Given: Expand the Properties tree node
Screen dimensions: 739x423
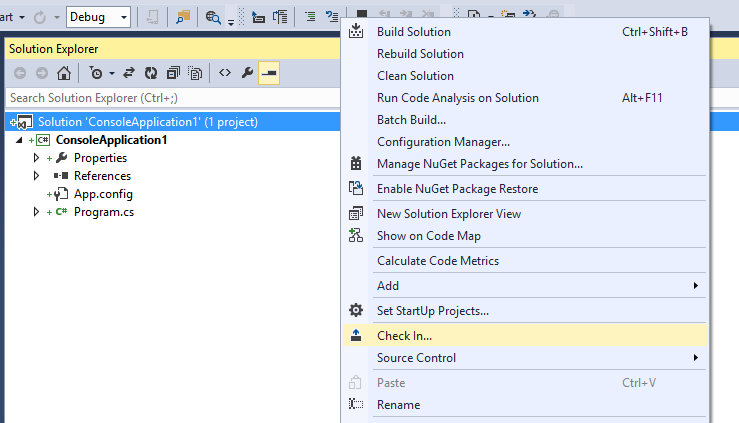Looking at the screenshot, I should coord(36,158).
